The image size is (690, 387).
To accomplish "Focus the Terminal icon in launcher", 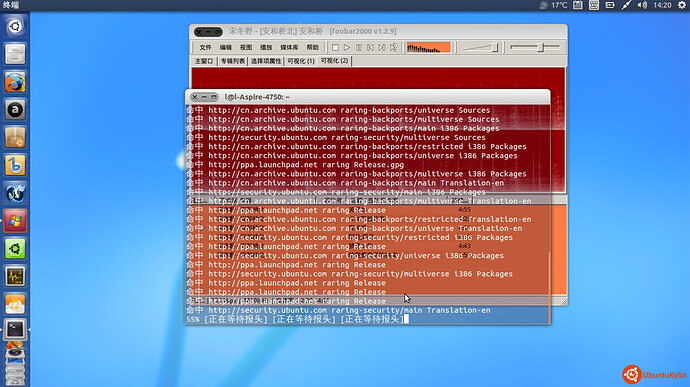I will (15, 329).
